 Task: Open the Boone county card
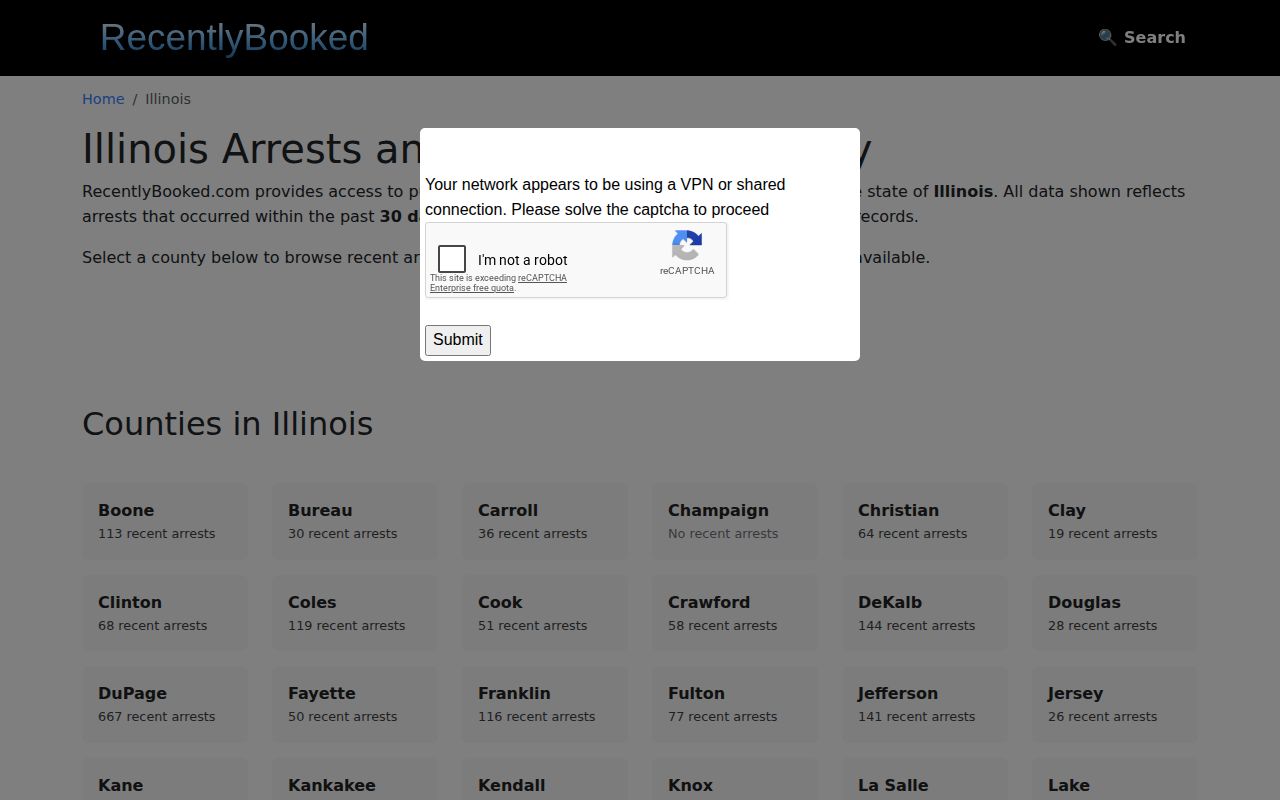pyautogui.click(x=165, y=521)
